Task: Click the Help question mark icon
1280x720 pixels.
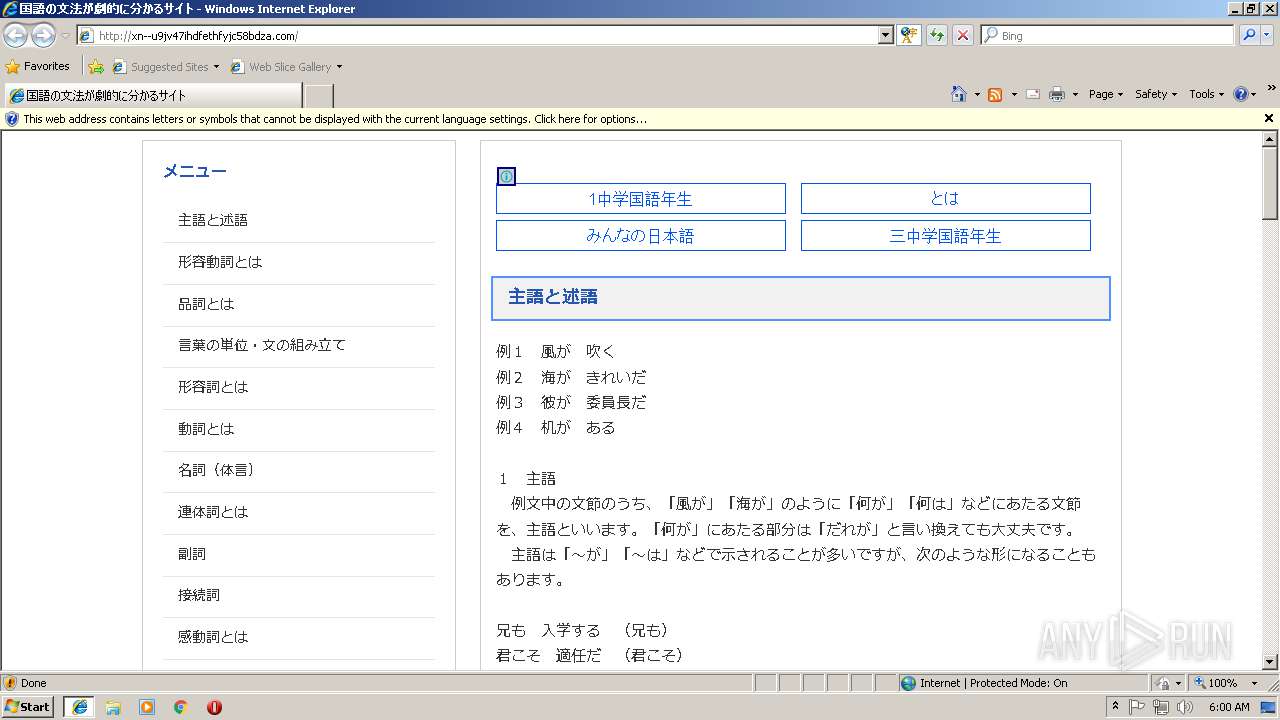Action: coord(1241,94)
